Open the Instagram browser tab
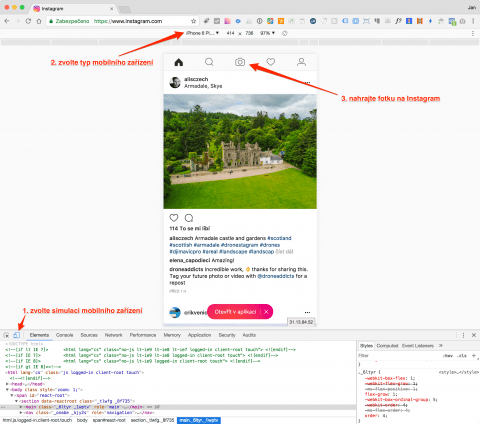Image resolution: width=480 pixels, height=424 pixels. [x=73, y=8]
